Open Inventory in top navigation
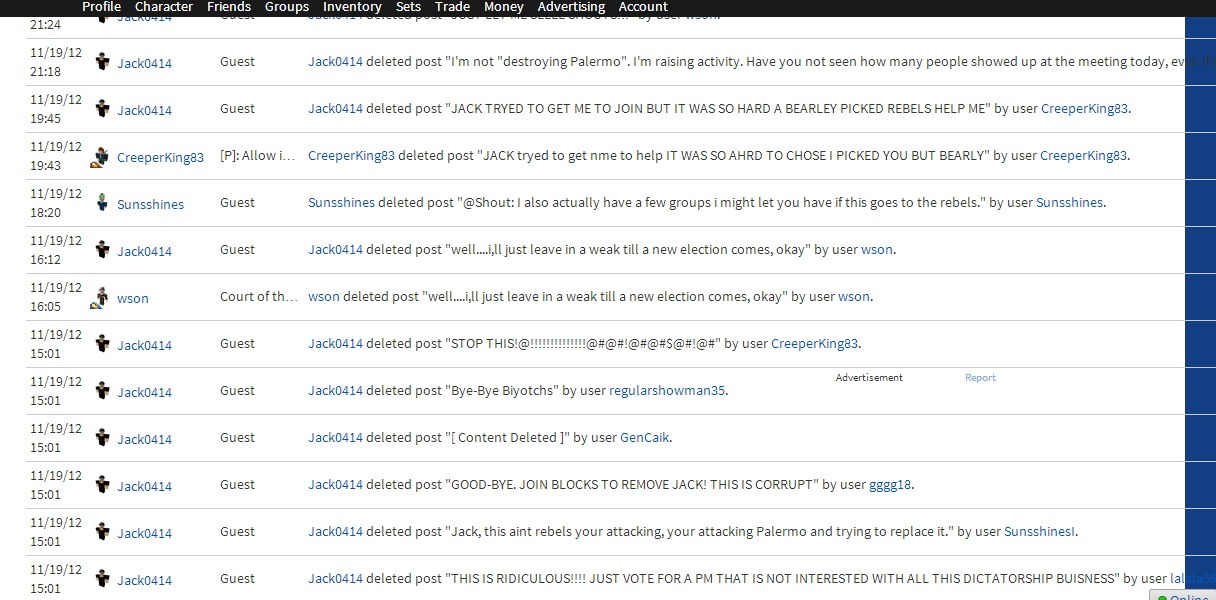 click(352, 7)
